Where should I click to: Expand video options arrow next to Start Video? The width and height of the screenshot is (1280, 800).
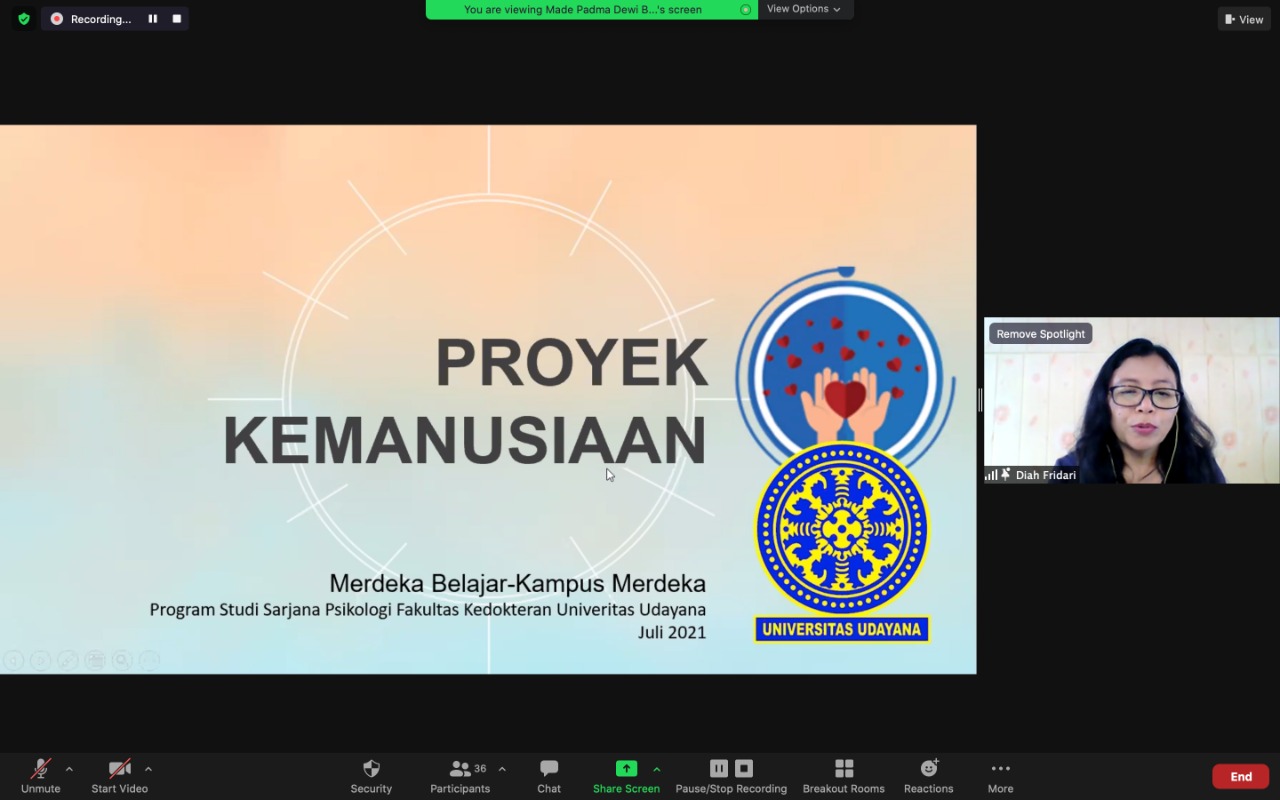[x=148, y=769]
